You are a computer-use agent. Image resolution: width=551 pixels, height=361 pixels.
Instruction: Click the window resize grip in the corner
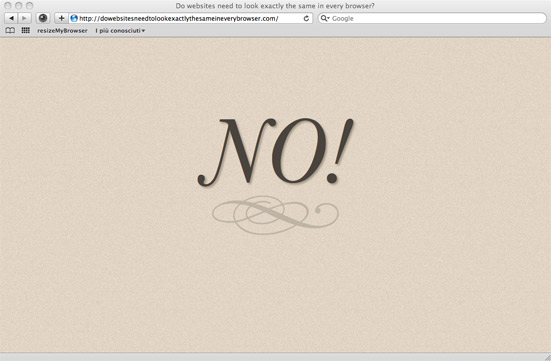coord(547,357)
